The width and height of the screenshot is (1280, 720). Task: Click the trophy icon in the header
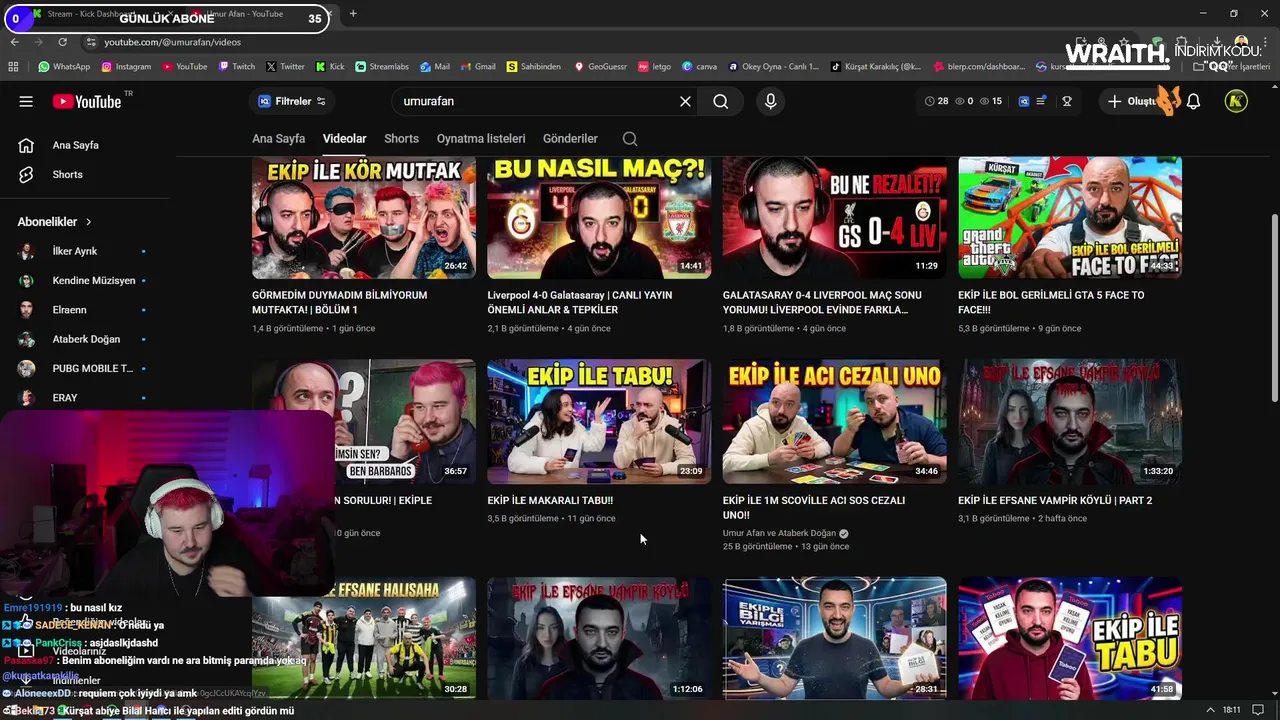click(x=1067, y=101)
